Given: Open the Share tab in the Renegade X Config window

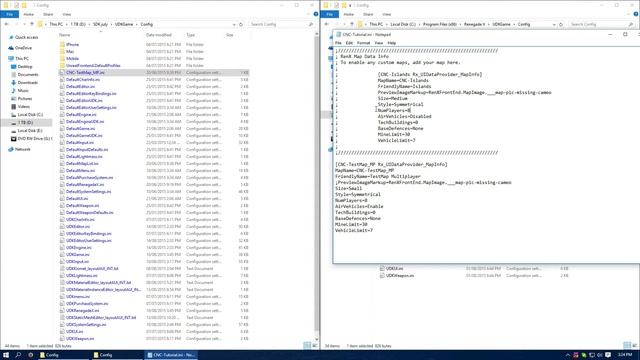Looking at the screenshot, I should click(368, 14).
